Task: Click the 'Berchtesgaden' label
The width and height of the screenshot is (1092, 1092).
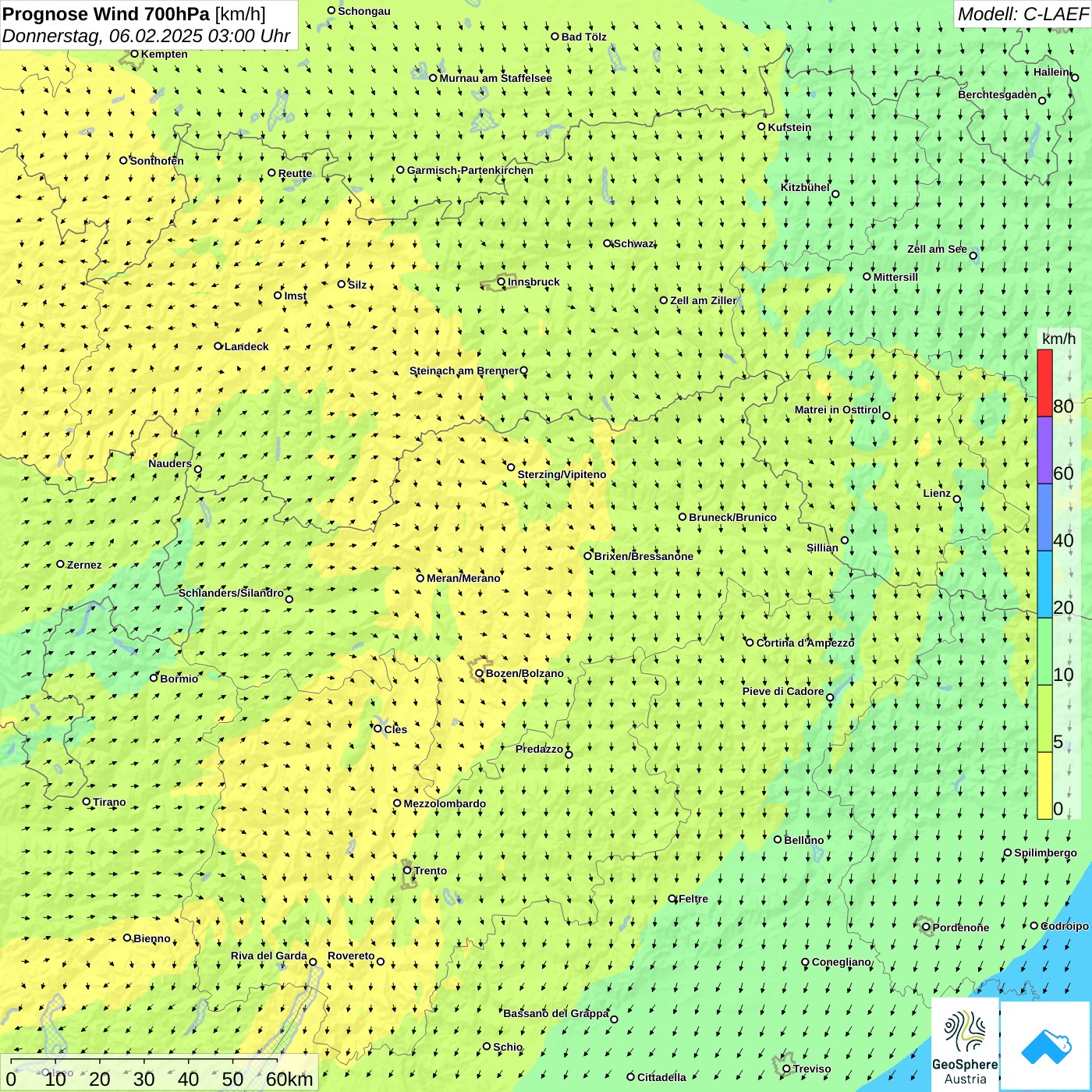Action: point(998,94)
